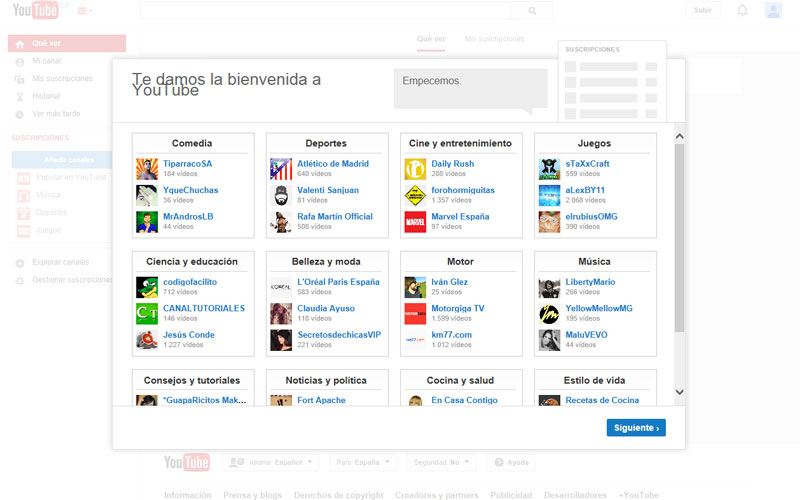Click the Atlético de Madrid crest icon
This screenshot has height=500, width=800.
click(281, 169)
